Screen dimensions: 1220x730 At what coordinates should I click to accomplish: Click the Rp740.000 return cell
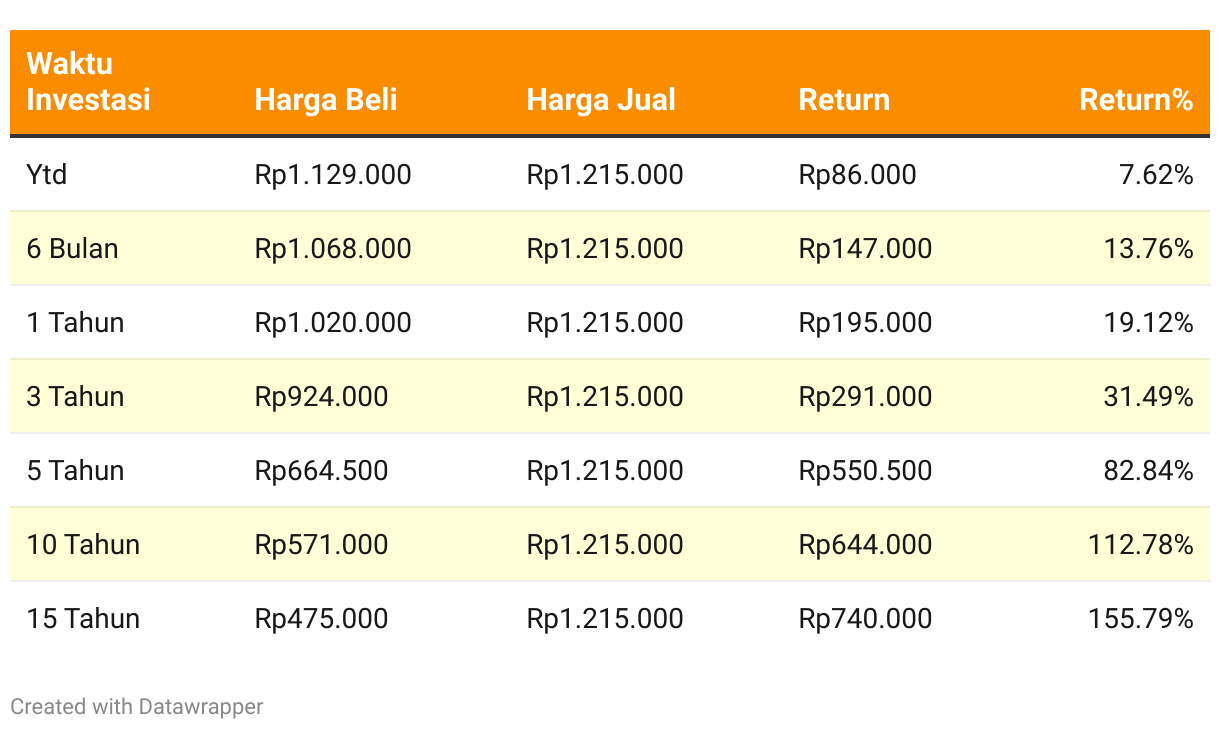pyautogui.click(x=865, y=619)
